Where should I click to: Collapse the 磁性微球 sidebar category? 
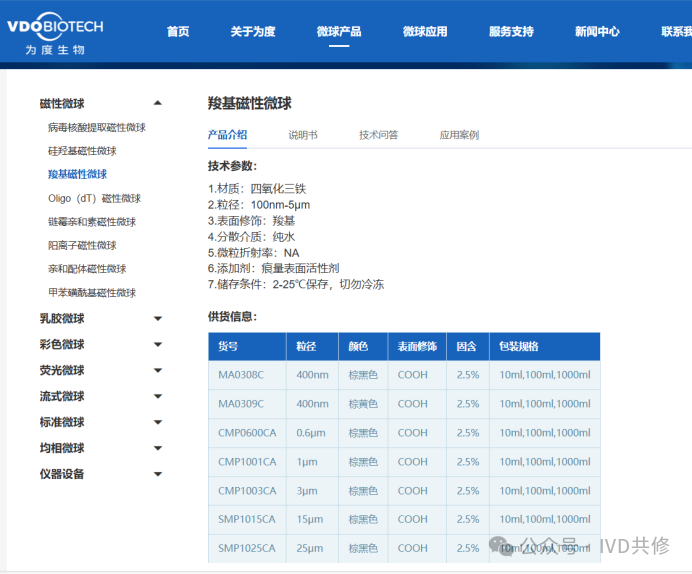tap(157, 103)
